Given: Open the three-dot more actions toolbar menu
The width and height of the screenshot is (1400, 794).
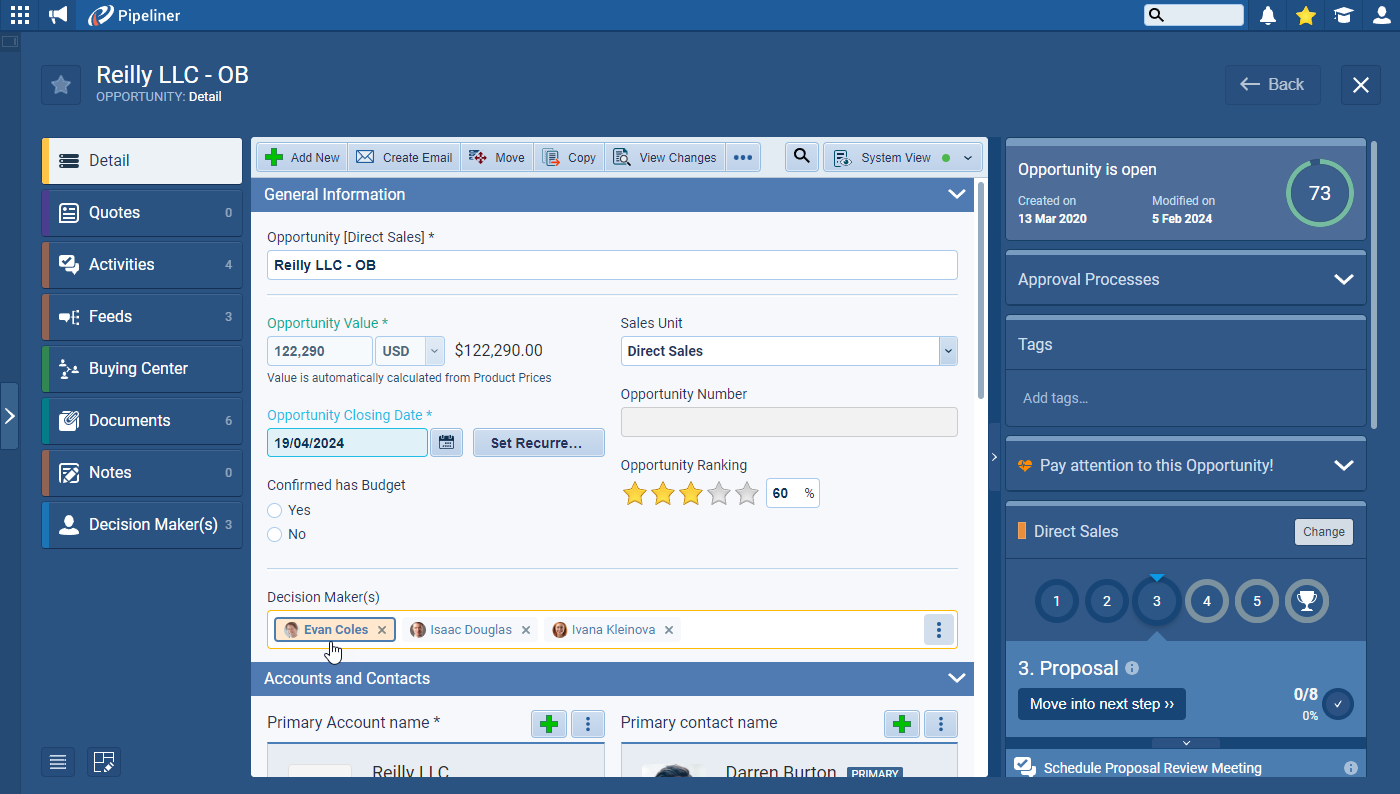Looking at the screenshot, I should pyautogui.click(x=742, y=157).
